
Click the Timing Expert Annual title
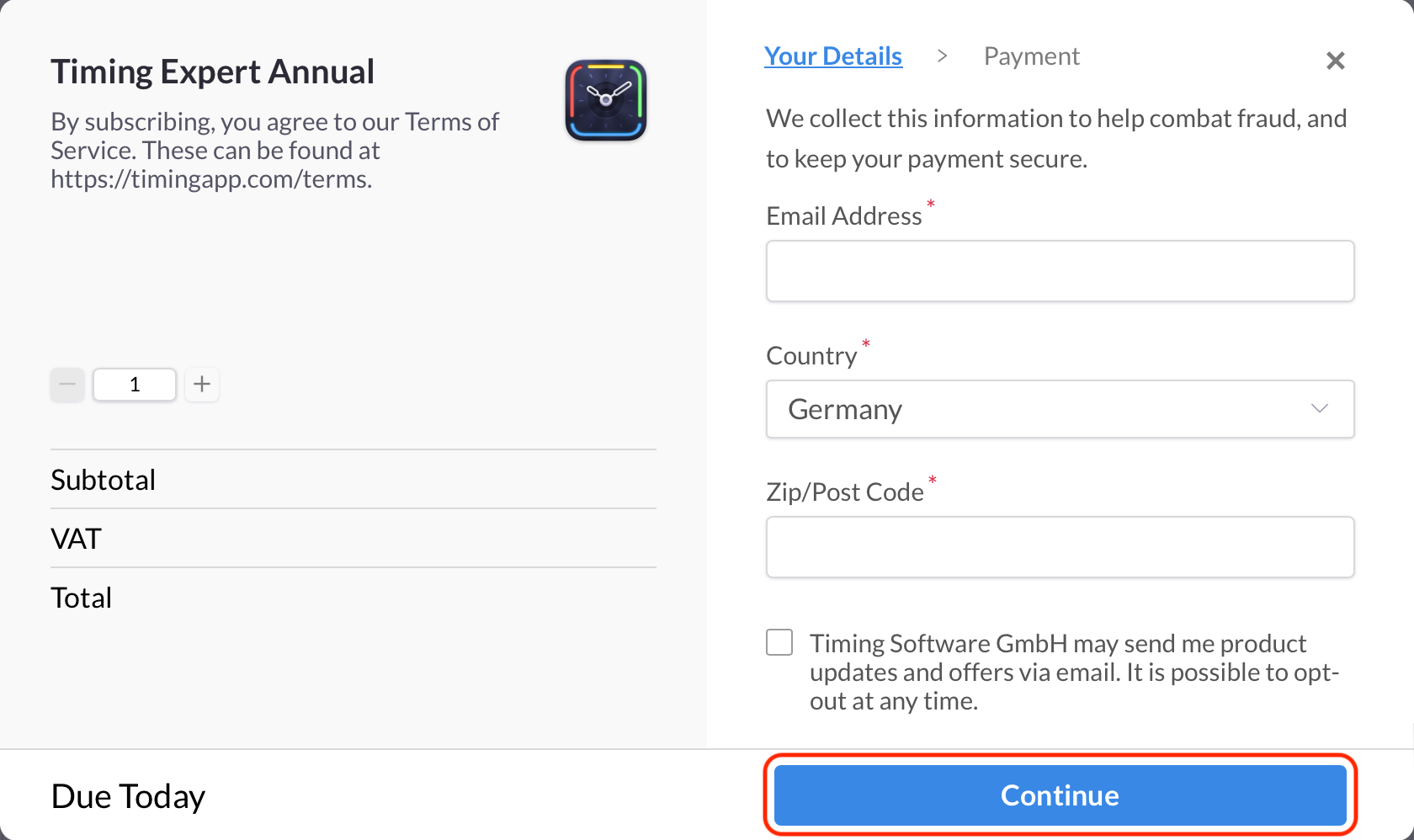coord(212,71)
